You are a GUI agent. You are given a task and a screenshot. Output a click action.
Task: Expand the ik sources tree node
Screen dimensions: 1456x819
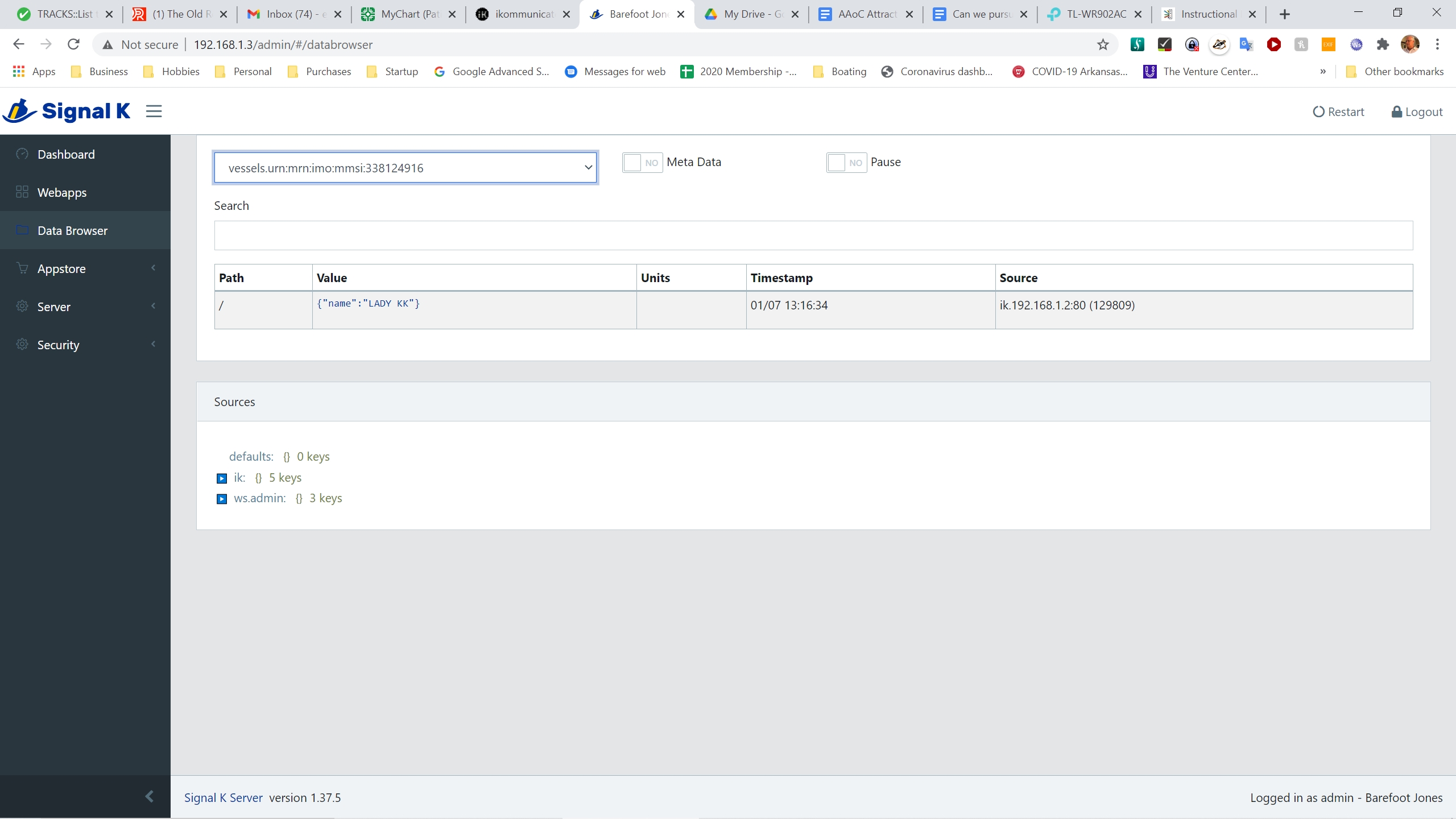[x=222, y=478]
